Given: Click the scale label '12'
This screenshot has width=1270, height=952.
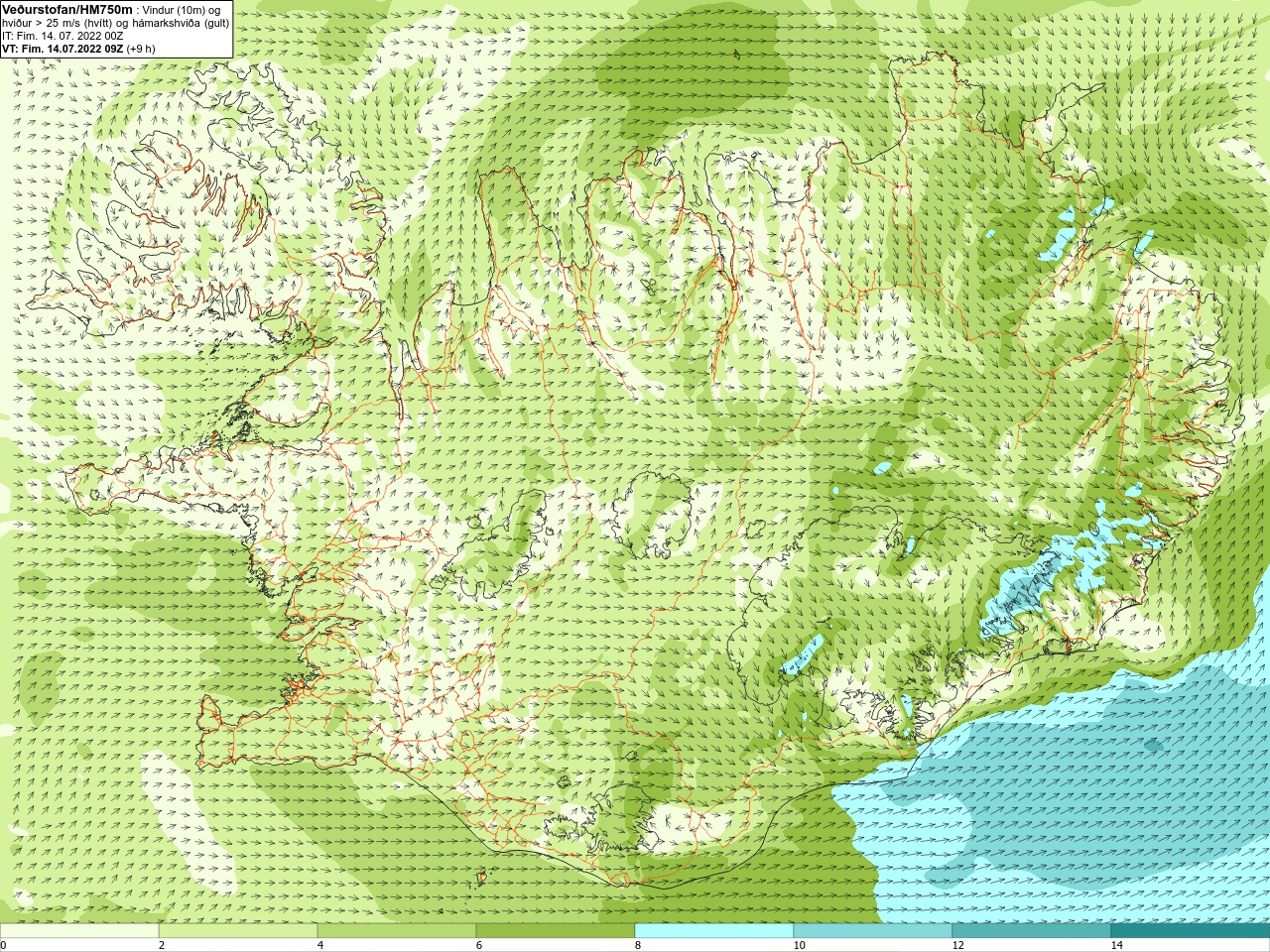Looking at the screenshot, I should click(x=958, y=945).
